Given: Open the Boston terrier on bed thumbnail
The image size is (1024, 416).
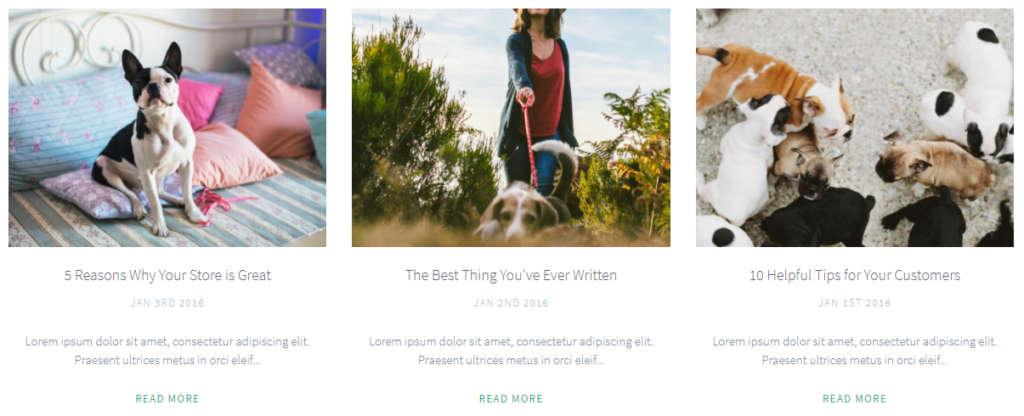Looking at the screenshot, I should tap(167, 127).
